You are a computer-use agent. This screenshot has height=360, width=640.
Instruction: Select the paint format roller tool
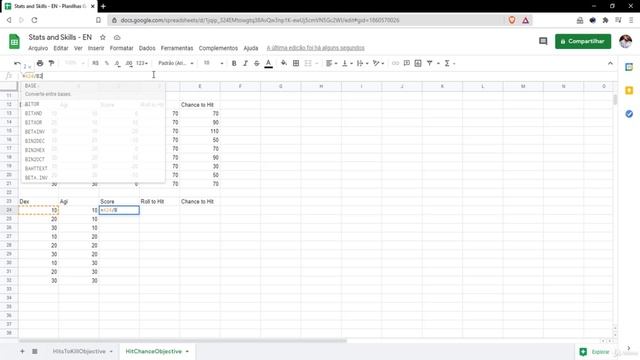point(51,63)
